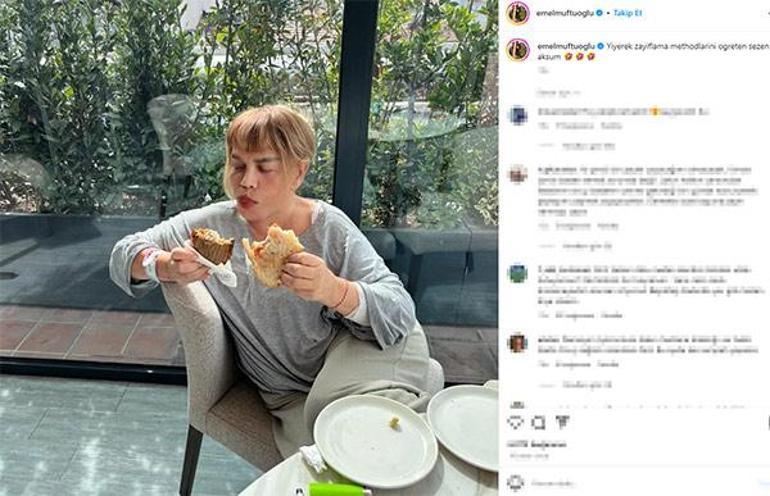Open emoji picker beside the comment box

coord(515,482)
